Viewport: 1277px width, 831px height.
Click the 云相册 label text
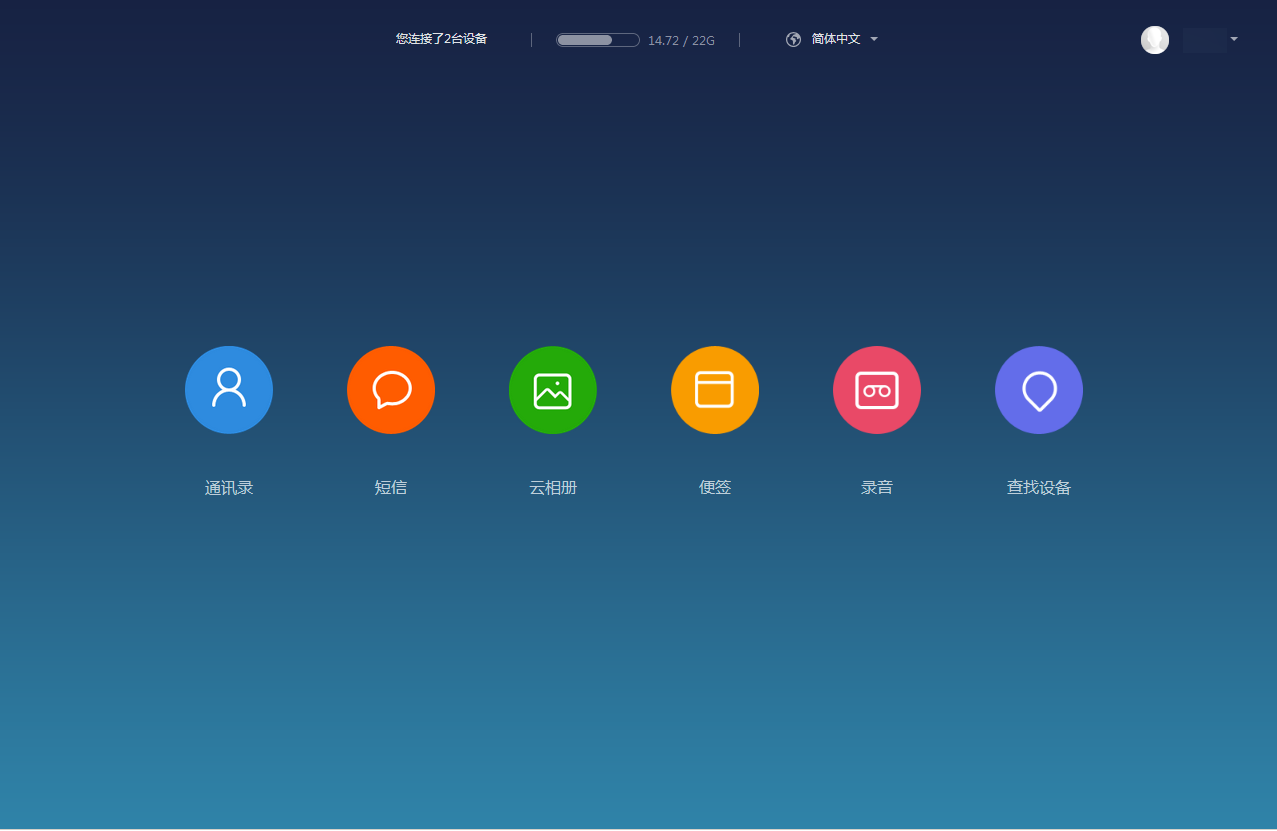553,488
